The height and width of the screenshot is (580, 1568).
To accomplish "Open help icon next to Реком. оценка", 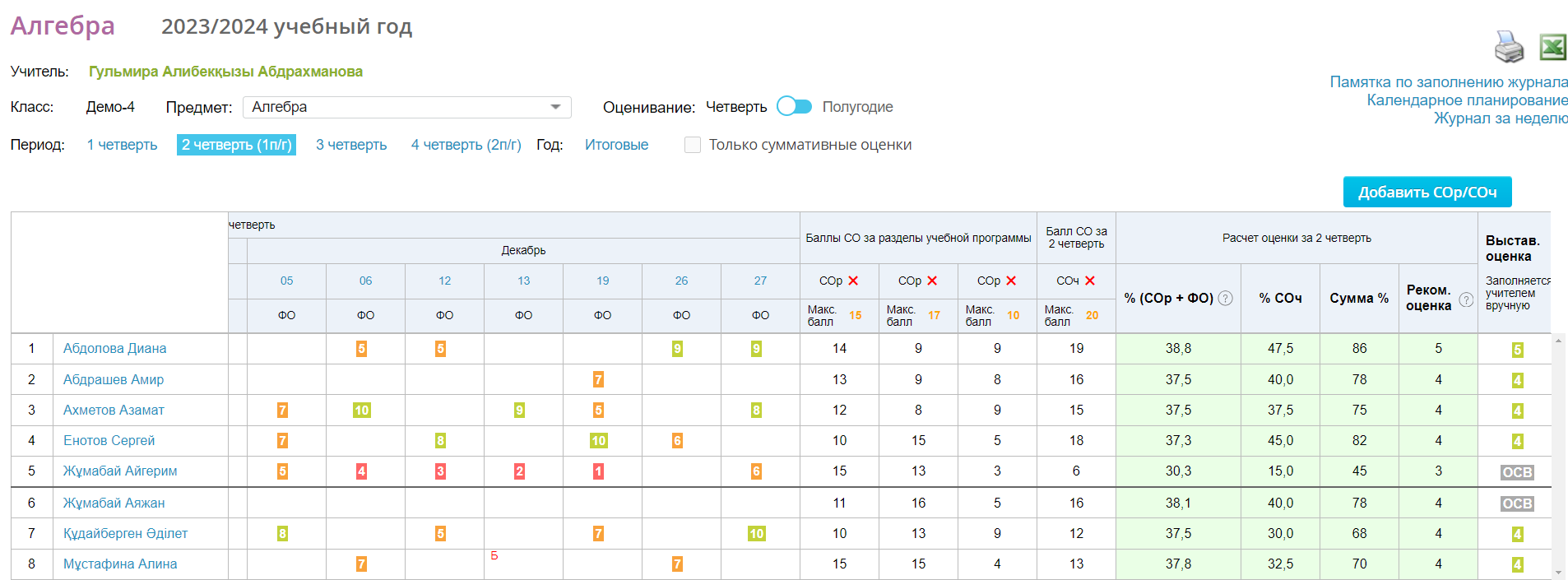I will coord(1466,299).
